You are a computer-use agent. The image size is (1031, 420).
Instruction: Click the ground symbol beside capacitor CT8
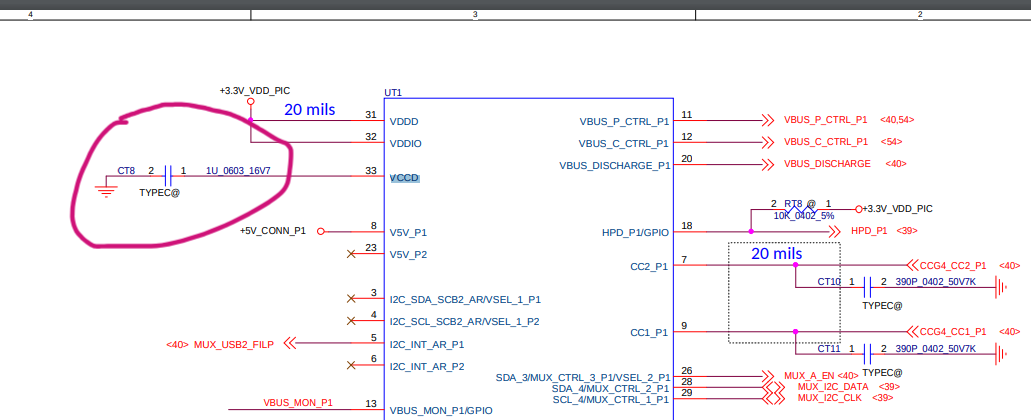coord(104,188)
